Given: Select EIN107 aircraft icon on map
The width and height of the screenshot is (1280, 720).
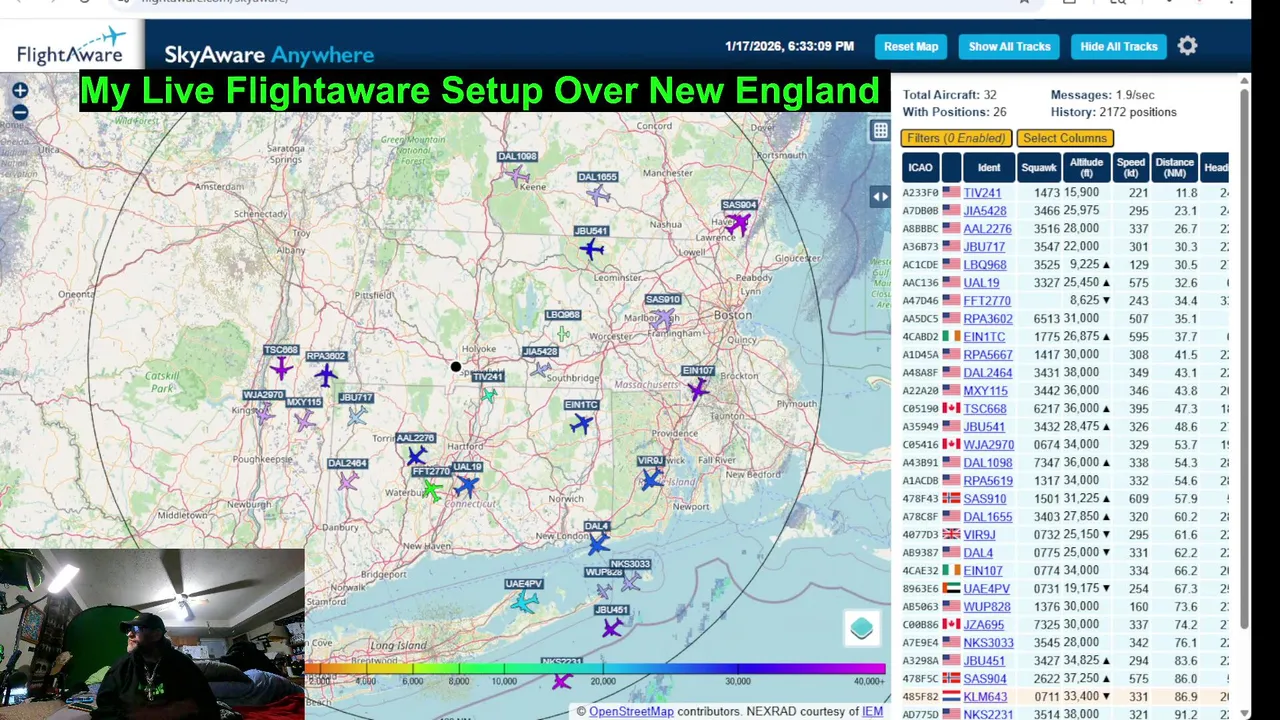Looking at the screenshot, I should click(697, 389).
